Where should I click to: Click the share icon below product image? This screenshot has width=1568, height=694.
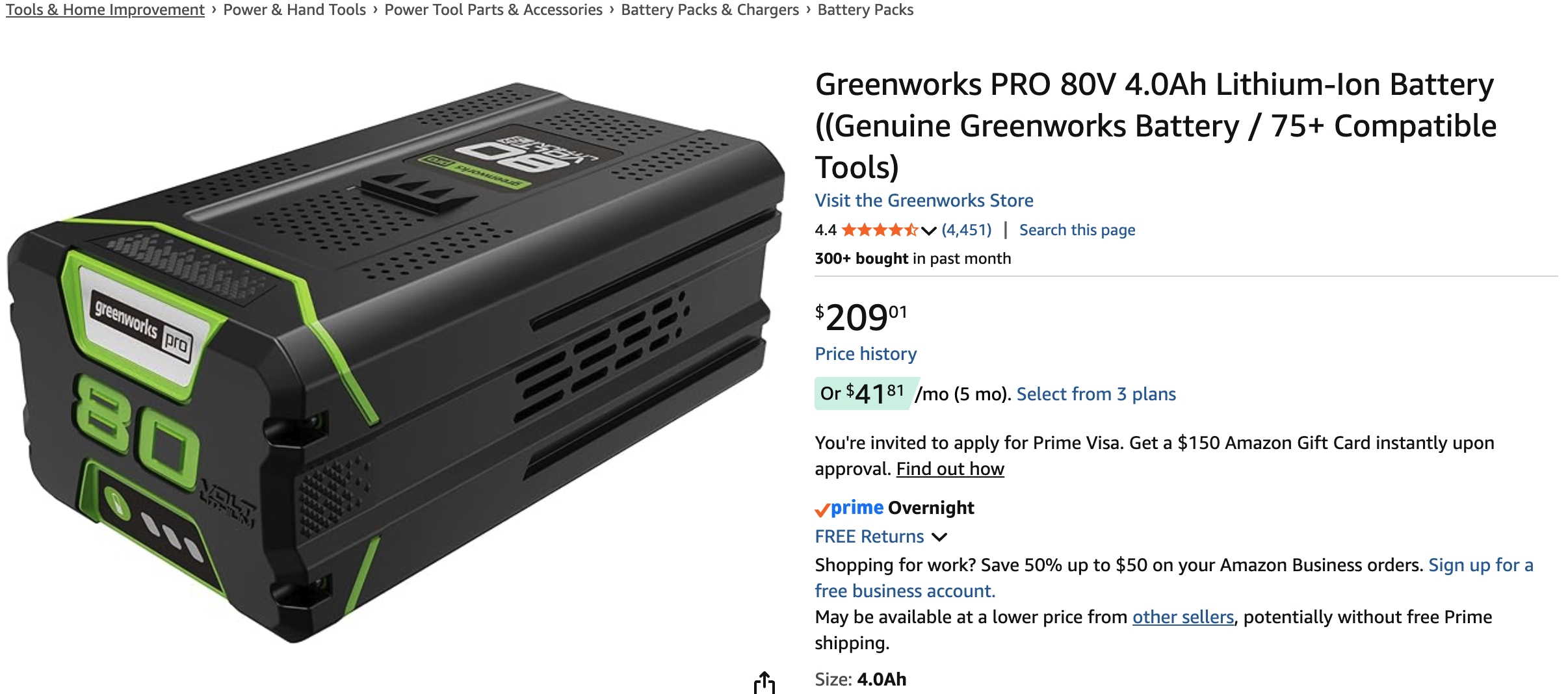pyautogui.click(x=764, y=683)
